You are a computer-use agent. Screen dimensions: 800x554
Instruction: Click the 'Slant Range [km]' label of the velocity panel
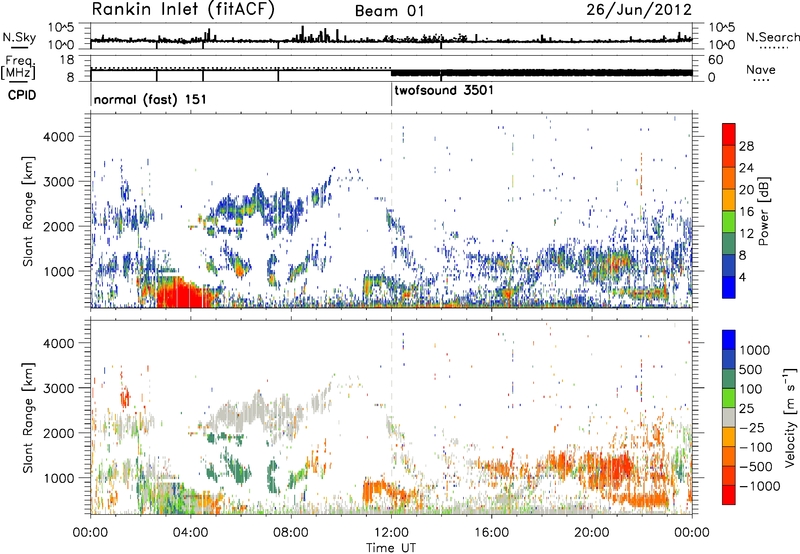28,417
